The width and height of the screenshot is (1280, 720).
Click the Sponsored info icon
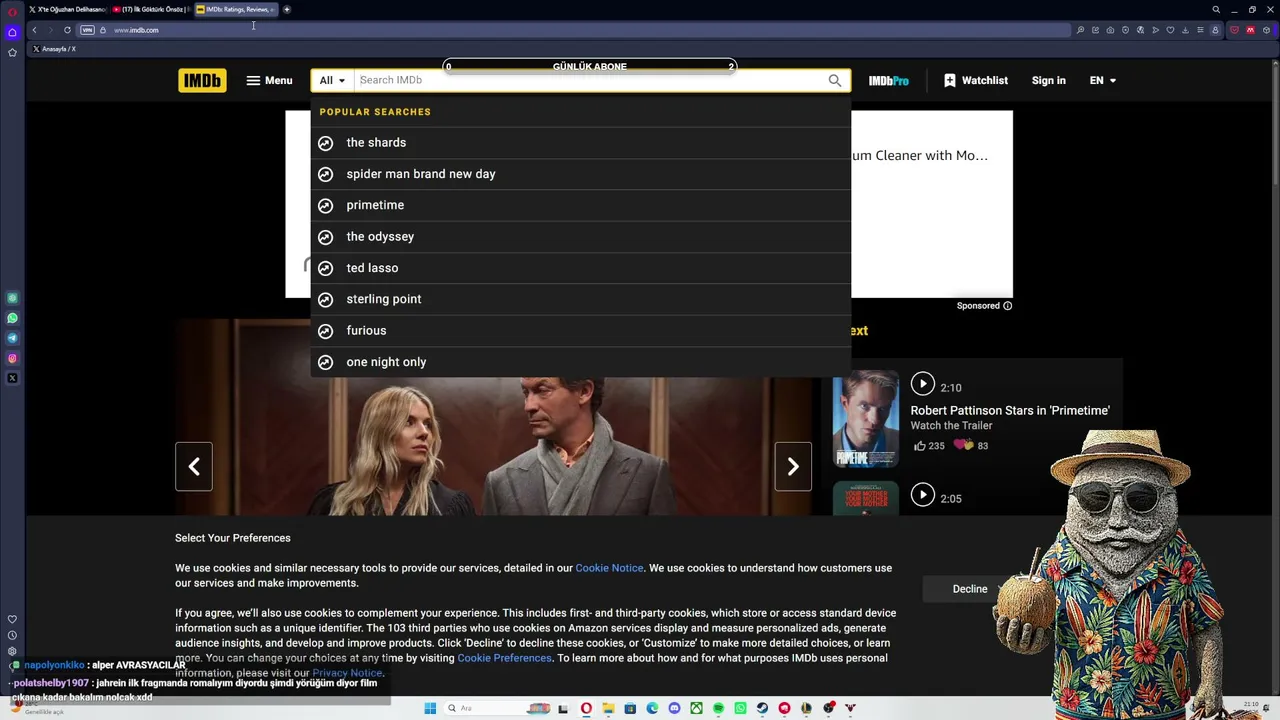1008,306
